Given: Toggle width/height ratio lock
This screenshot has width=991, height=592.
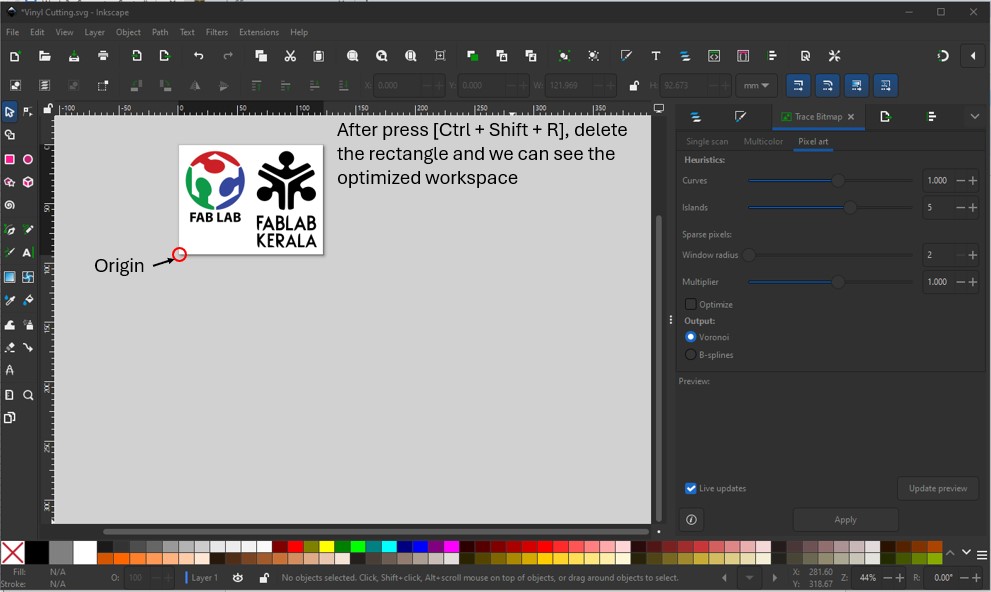Looking at the screenshot, I should click(634, 85).
